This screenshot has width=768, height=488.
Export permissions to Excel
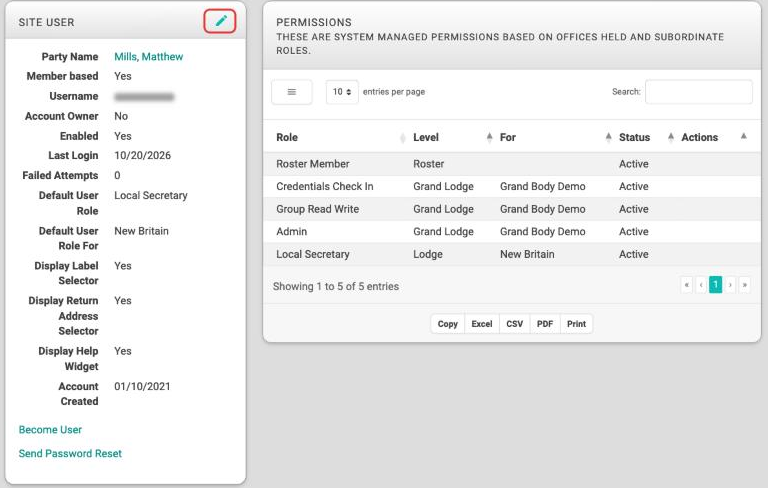pyautogui.click(x=482, y=324)
